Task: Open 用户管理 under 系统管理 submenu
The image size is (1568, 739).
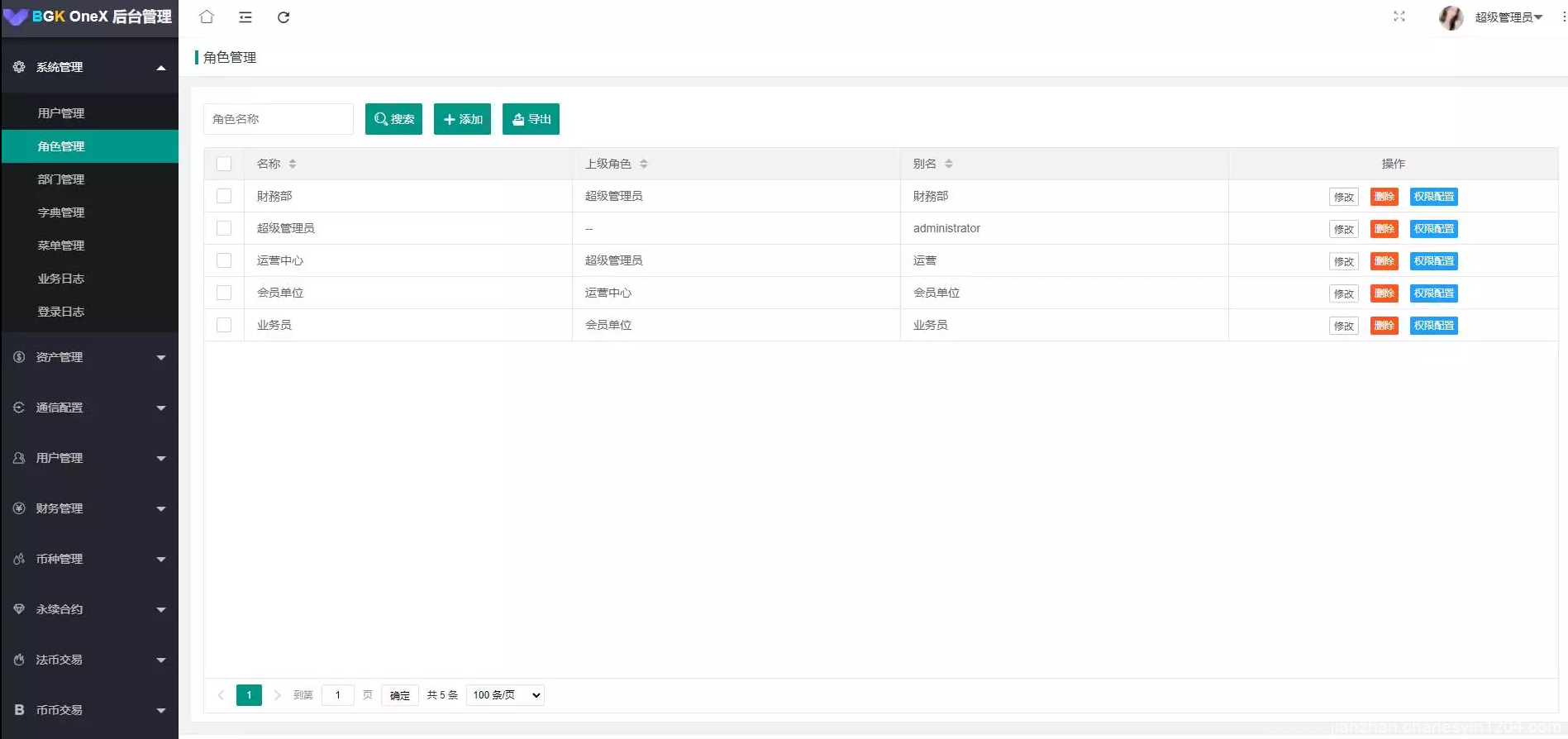Action: point(89,113)
